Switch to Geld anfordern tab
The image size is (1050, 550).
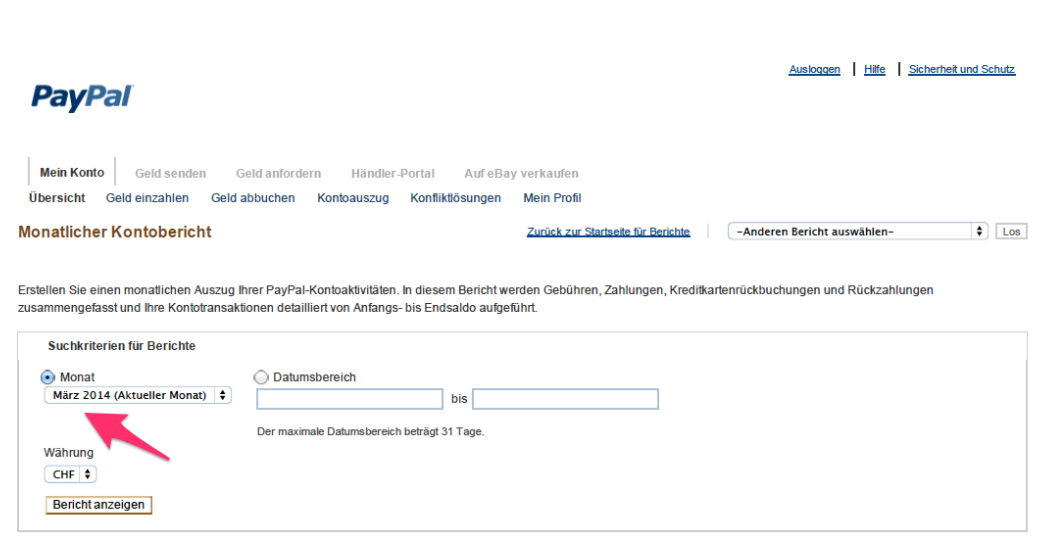(x=279, y=174)
